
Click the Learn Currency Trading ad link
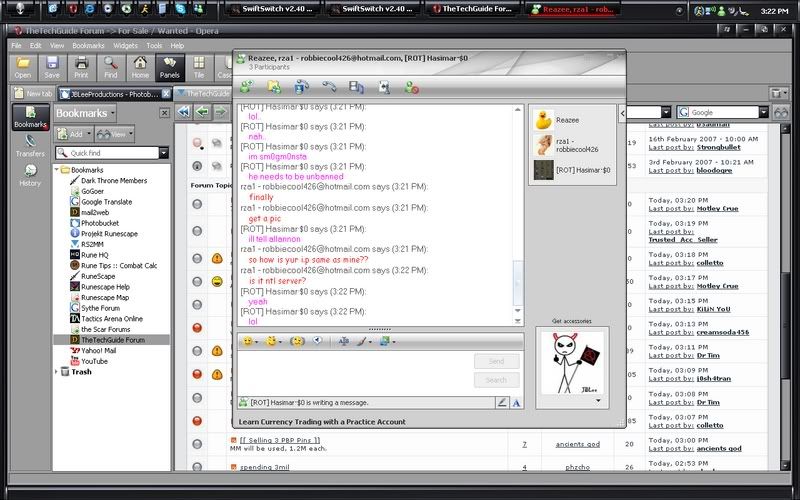[322, 422]
